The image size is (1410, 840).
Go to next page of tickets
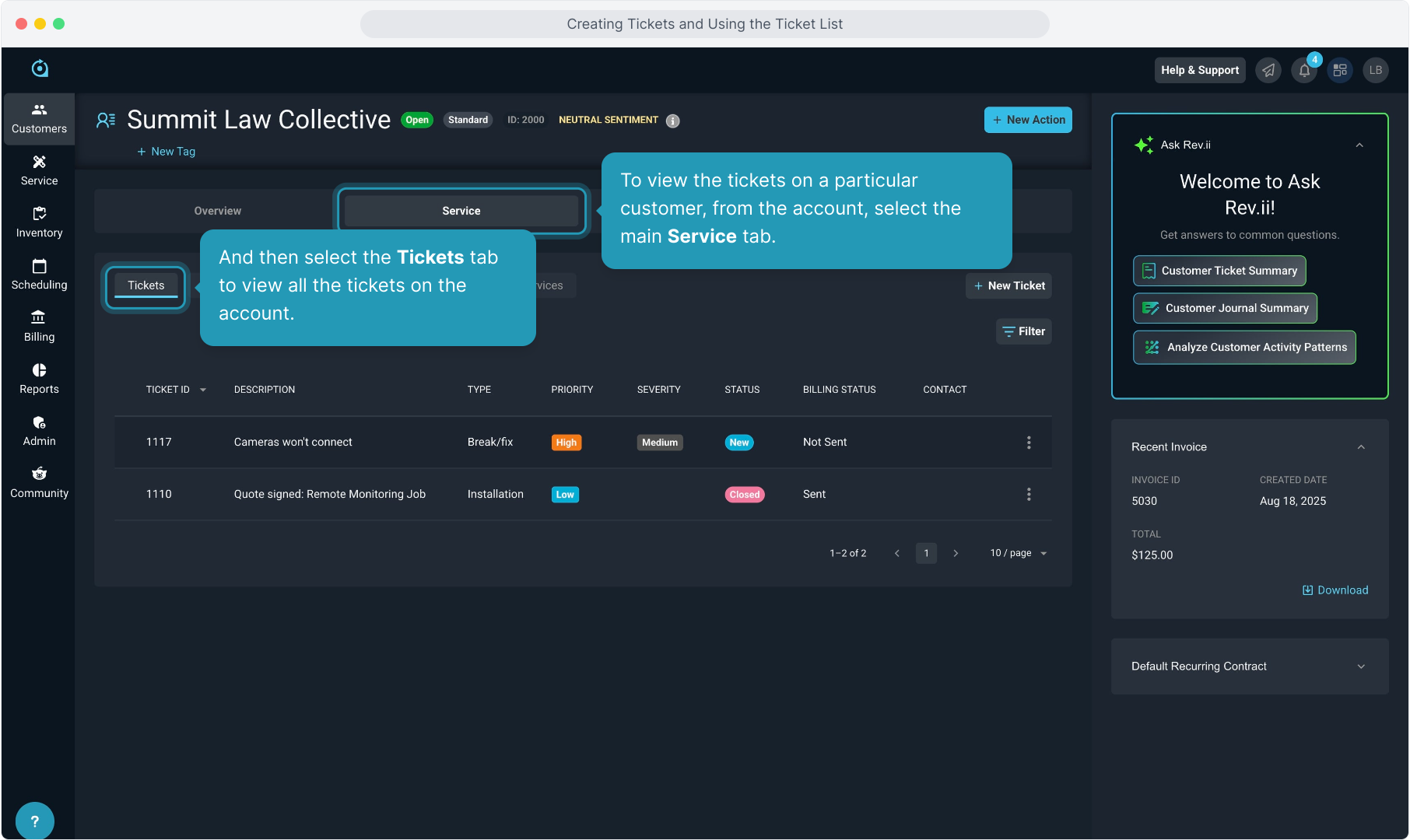(956, 553)
